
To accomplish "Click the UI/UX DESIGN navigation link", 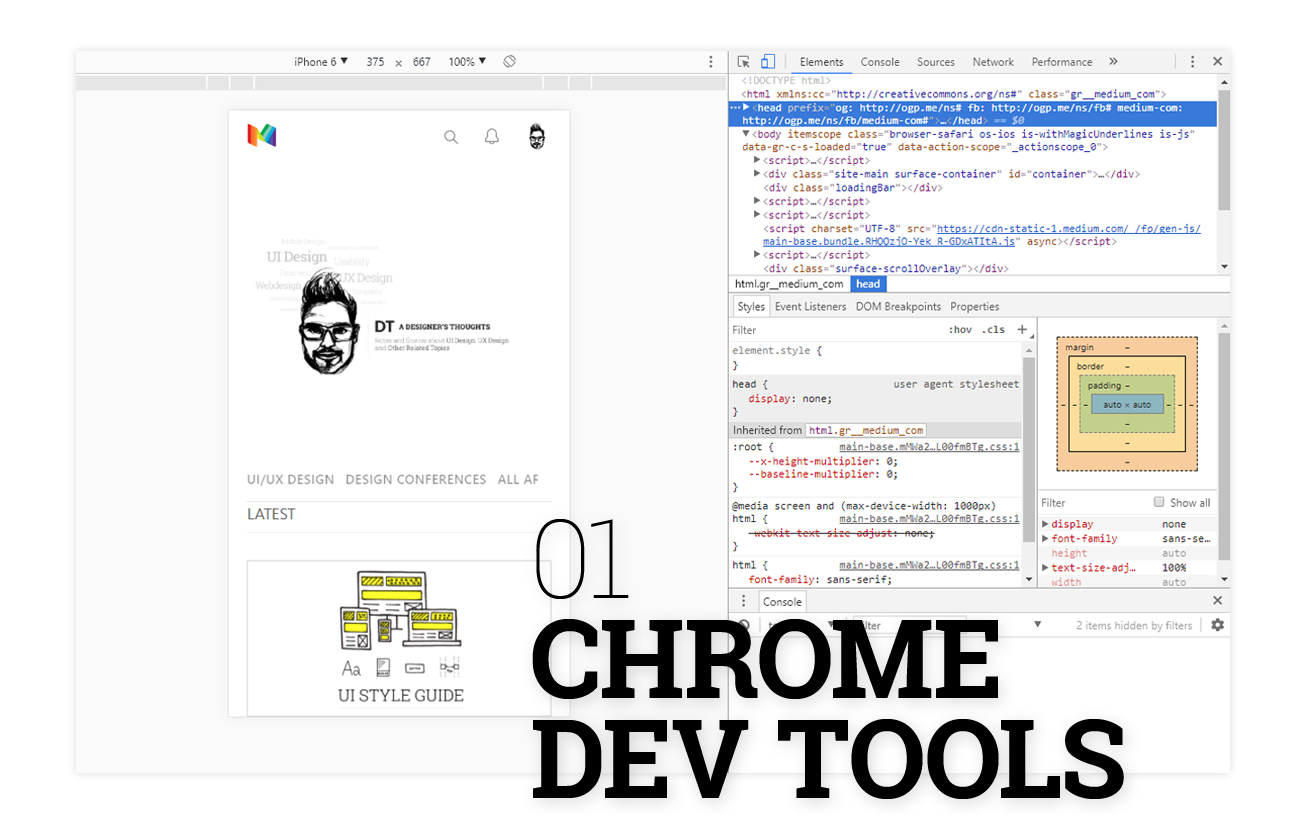I will point(290,480).
